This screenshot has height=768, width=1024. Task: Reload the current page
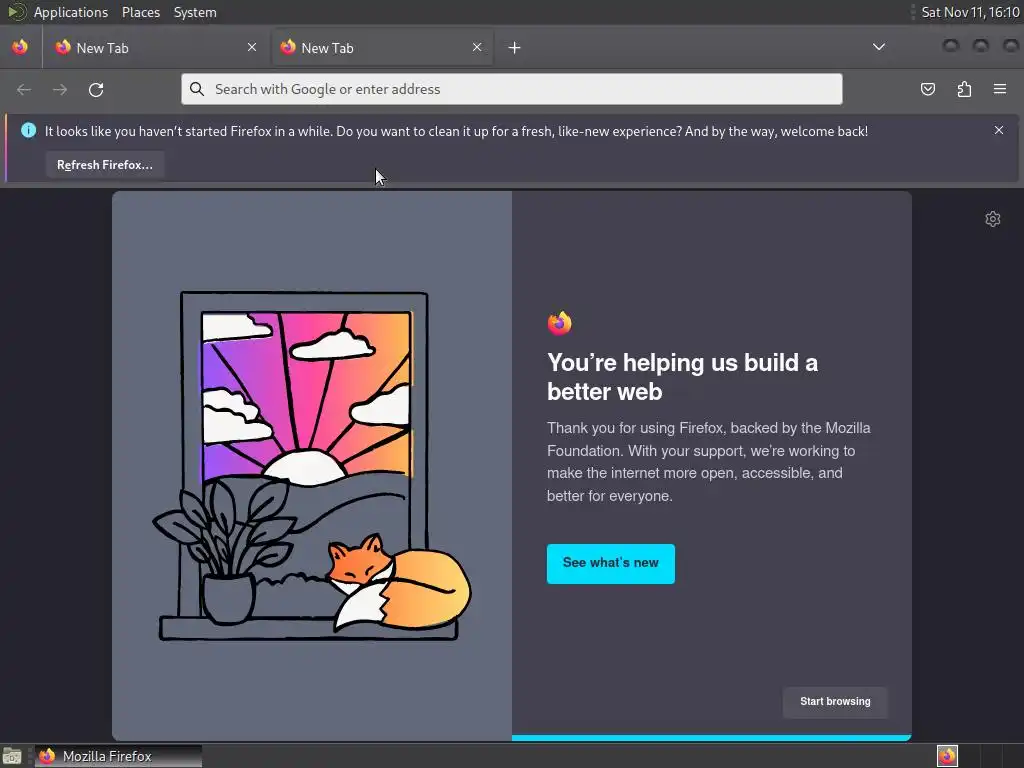pos(96,89)
